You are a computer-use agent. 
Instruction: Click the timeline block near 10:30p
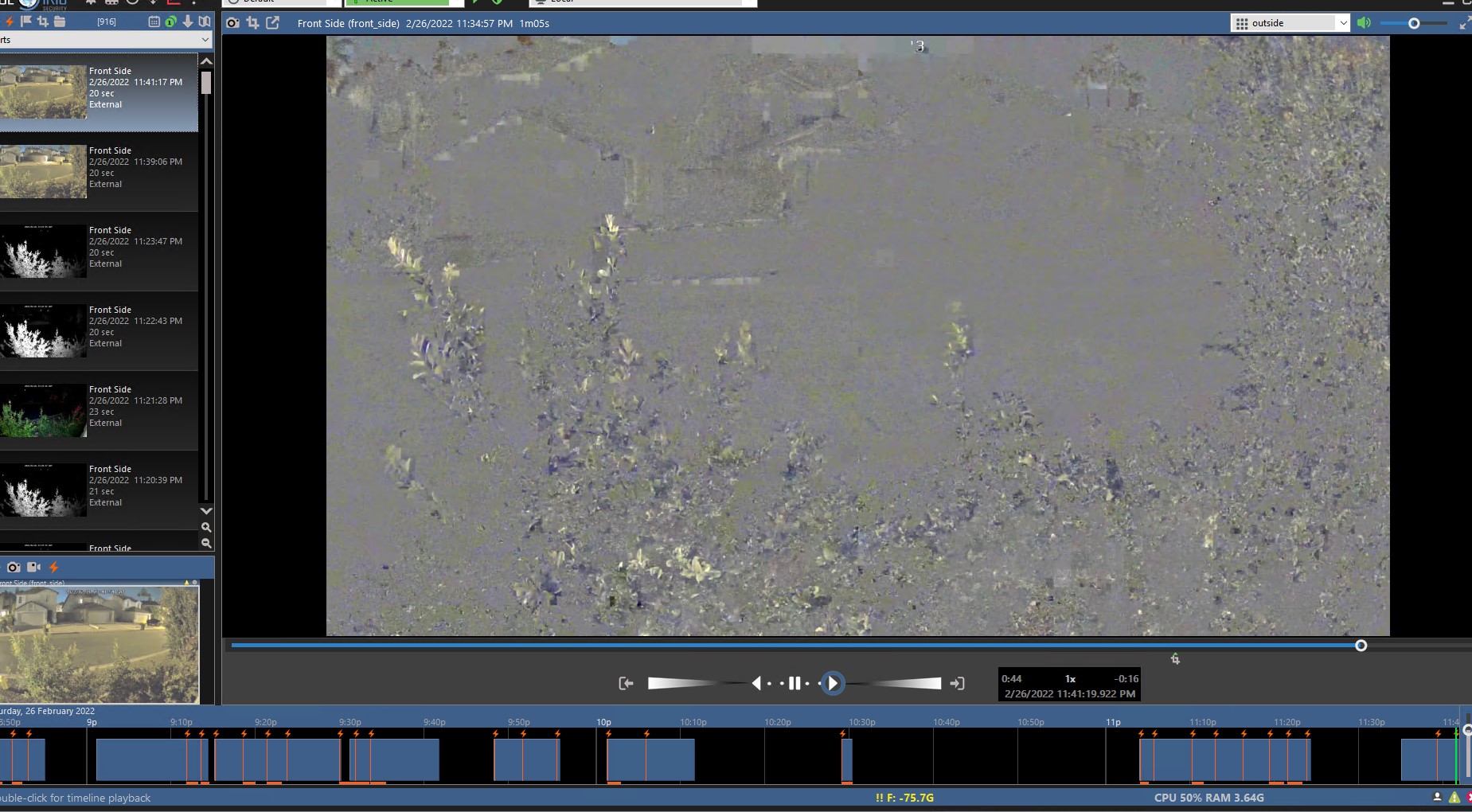[847, 759]
